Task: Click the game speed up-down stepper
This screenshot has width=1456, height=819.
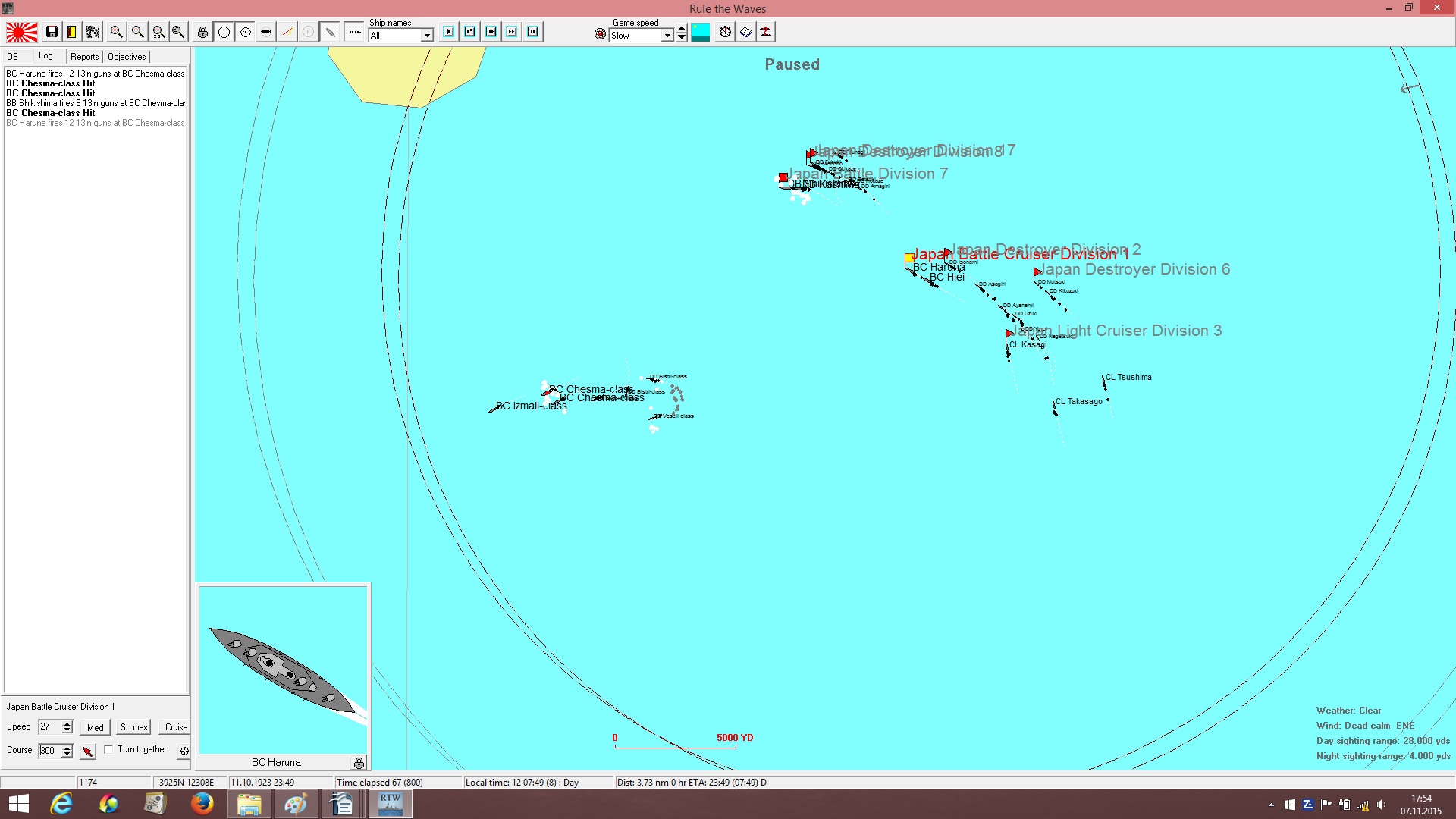Action: (x=682, y=33)
